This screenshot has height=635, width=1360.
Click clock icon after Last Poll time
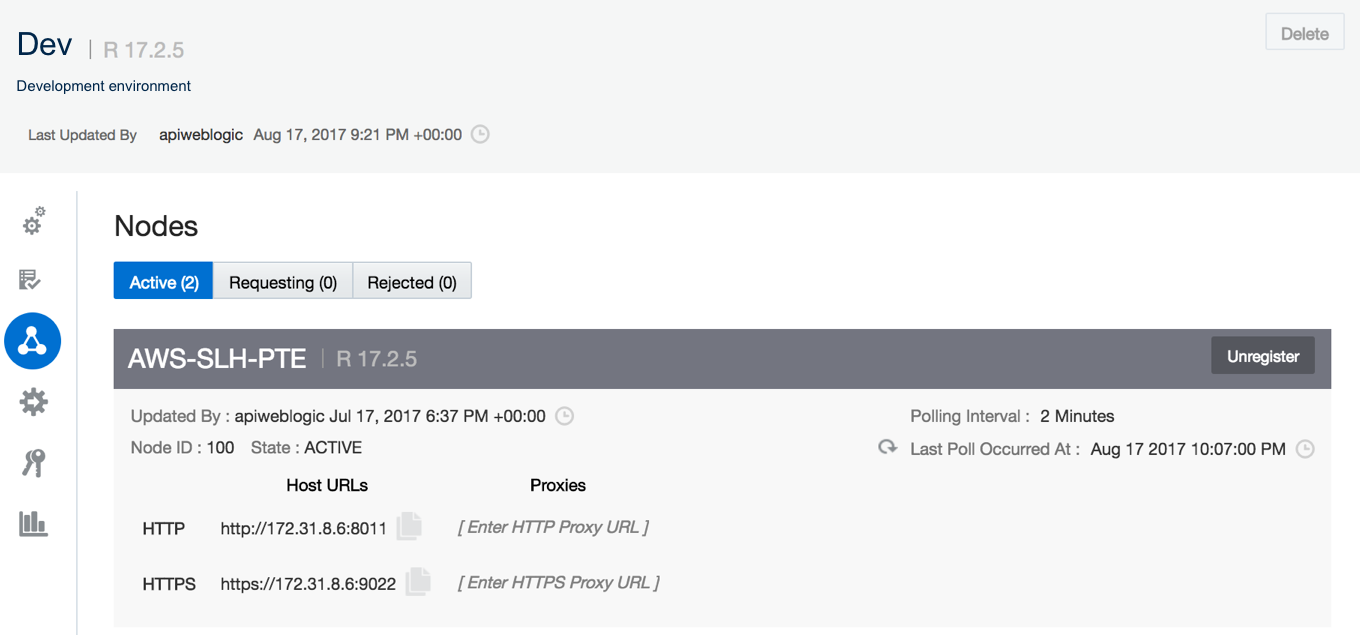pyautogui.click(x=1305, y=449)
